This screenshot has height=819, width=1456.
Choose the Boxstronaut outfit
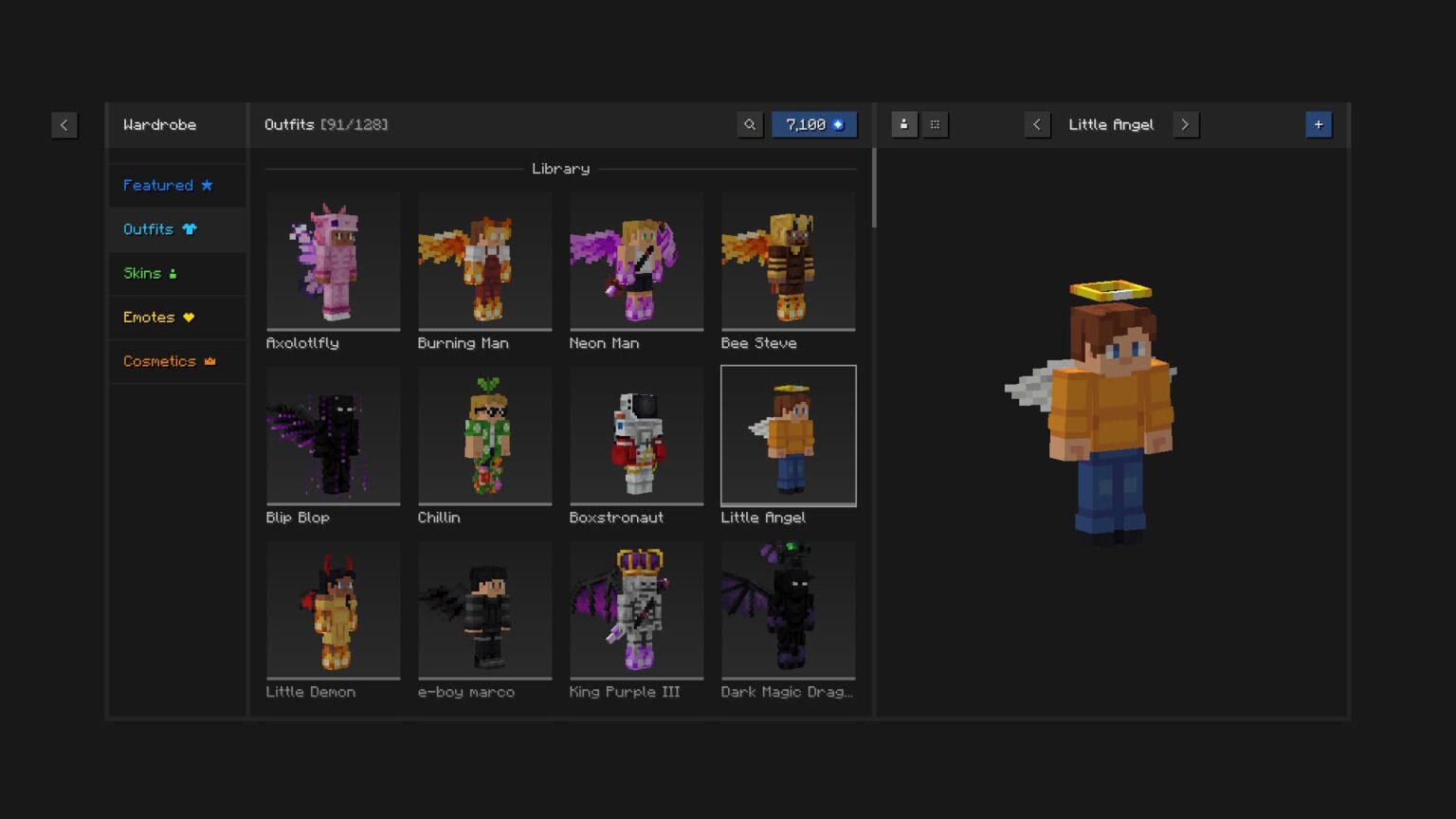coord(636,435)
